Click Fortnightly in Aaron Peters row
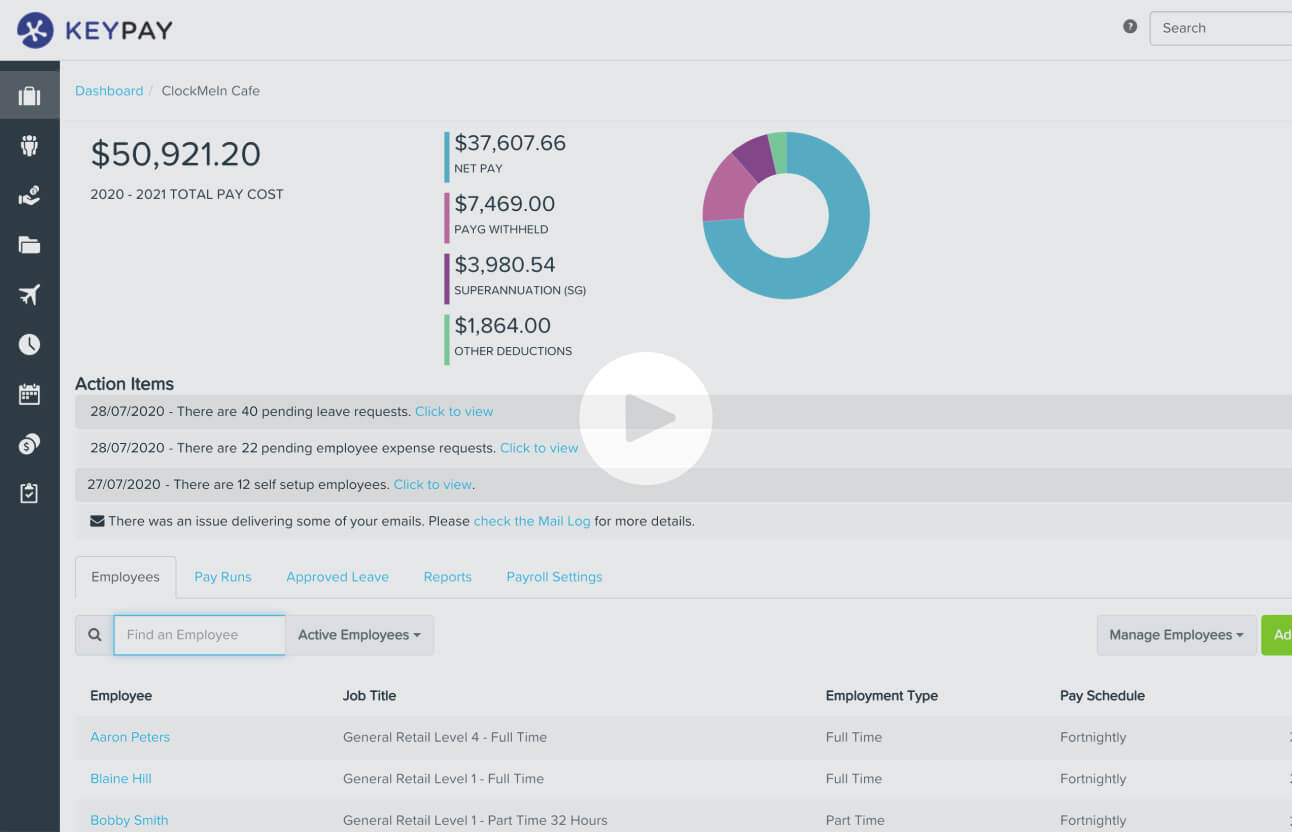Screen dimensions: 1292x832 1093,737
